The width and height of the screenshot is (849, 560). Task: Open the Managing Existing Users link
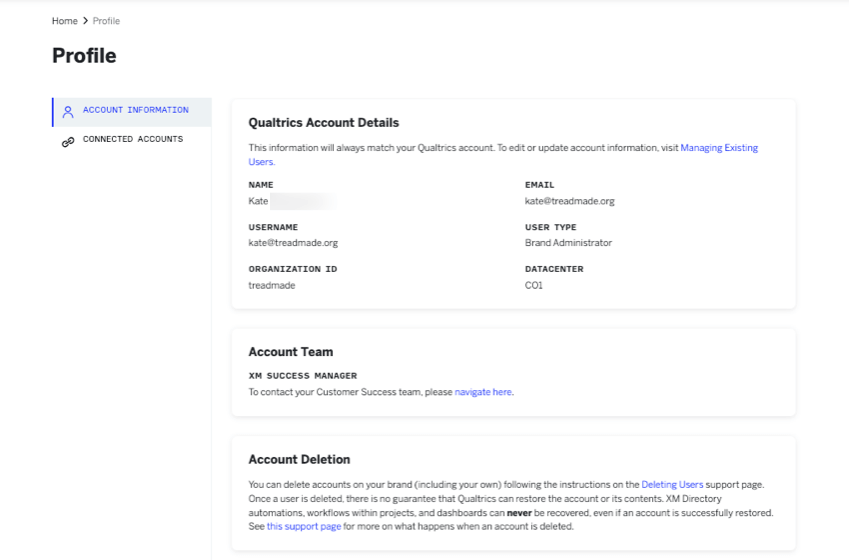[719, 148]
